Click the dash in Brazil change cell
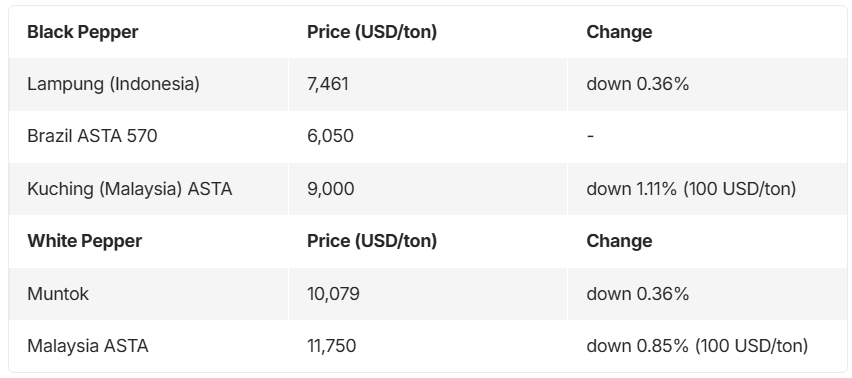 pyautogui.click(x=590, y=136)
